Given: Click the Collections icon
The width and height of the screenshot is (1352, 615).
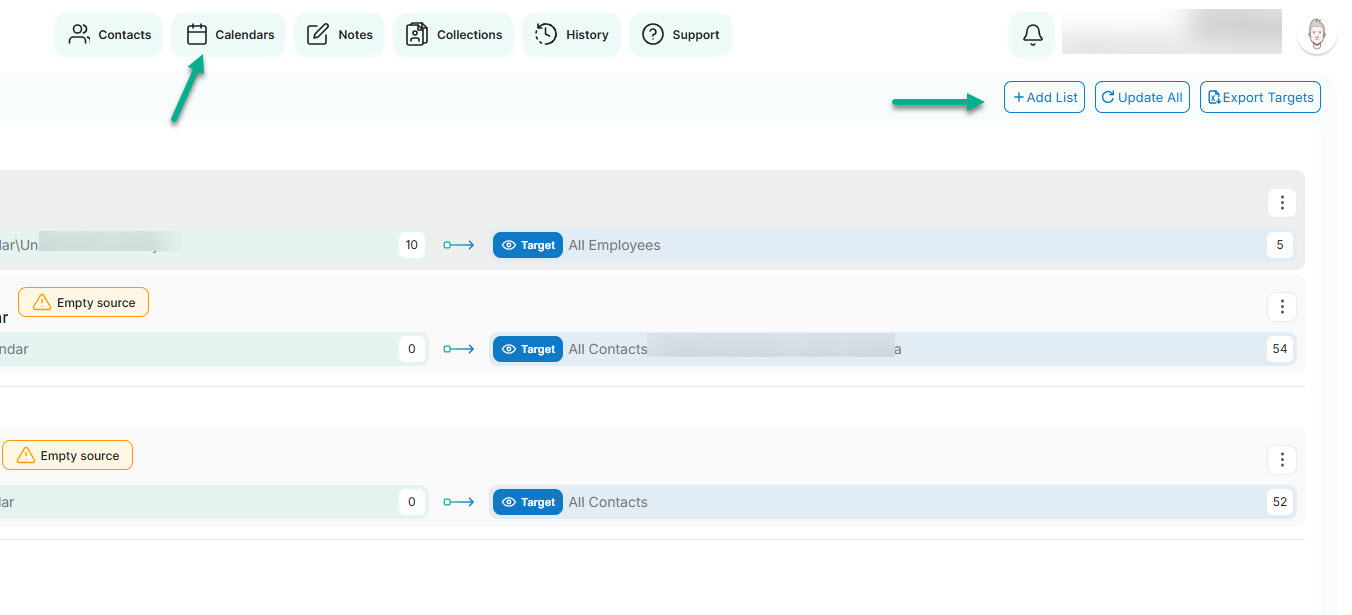Looking at the screenshot, I should tap(418, 33).
